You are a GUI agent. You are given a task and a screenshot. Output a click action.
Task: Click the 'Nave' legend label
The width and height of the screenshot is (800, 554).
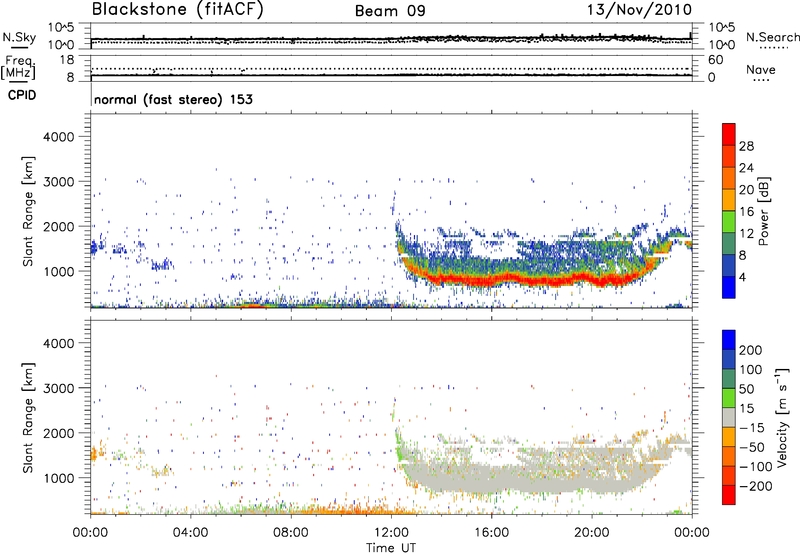761,69
